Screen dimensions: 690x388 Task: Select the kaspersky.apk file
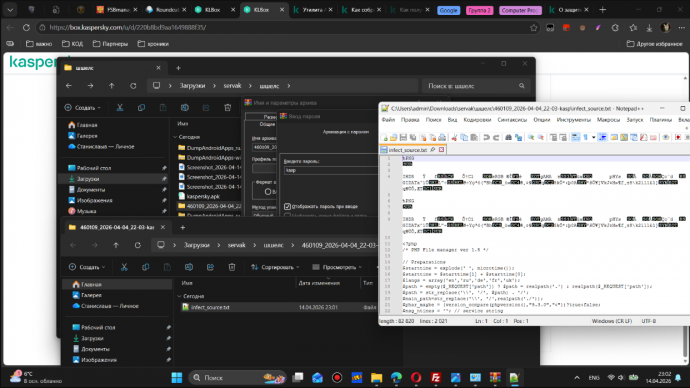(203, 196)
